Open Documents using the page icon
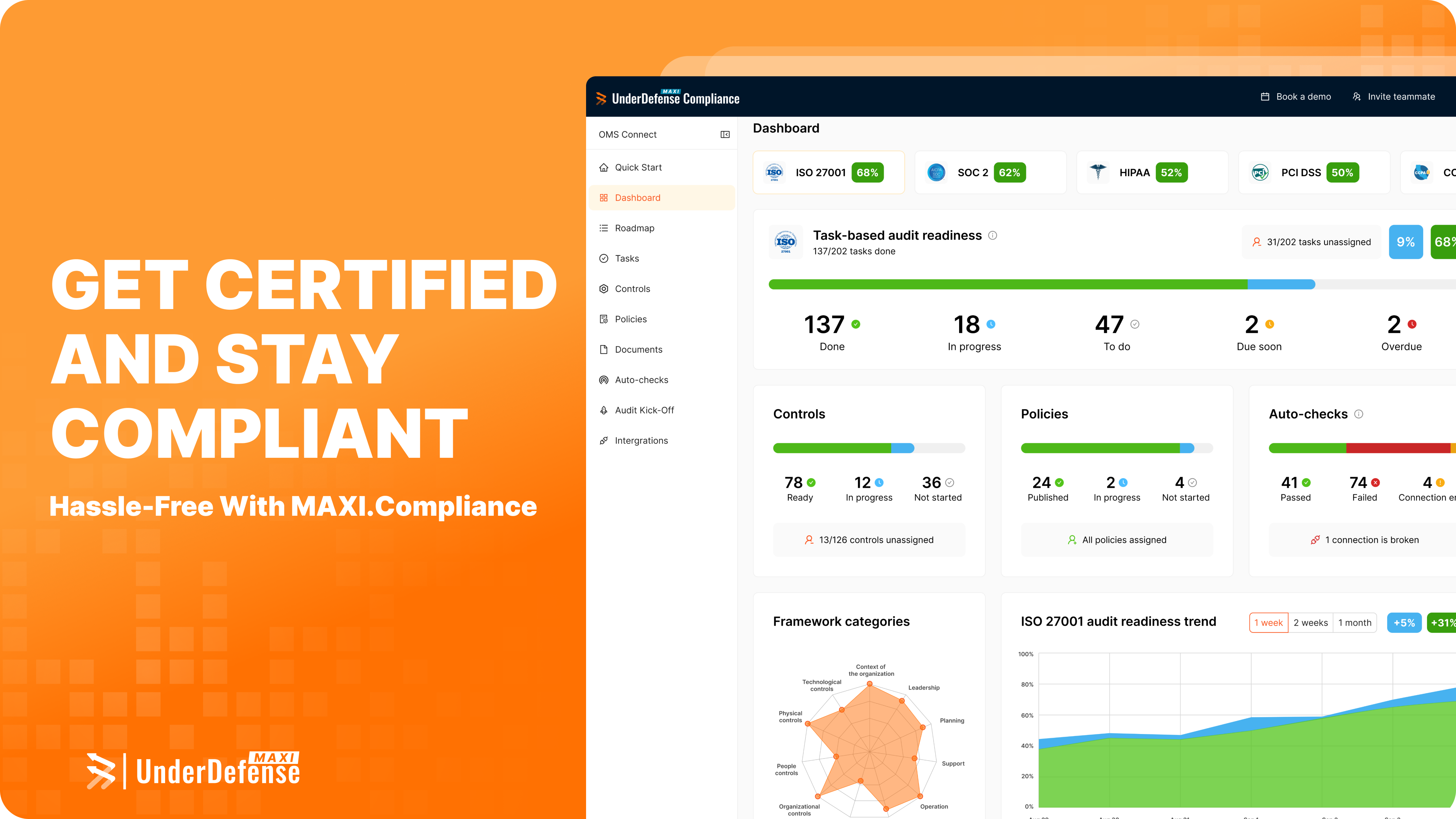Screen dimensions: 1456x819 [604, 349]
